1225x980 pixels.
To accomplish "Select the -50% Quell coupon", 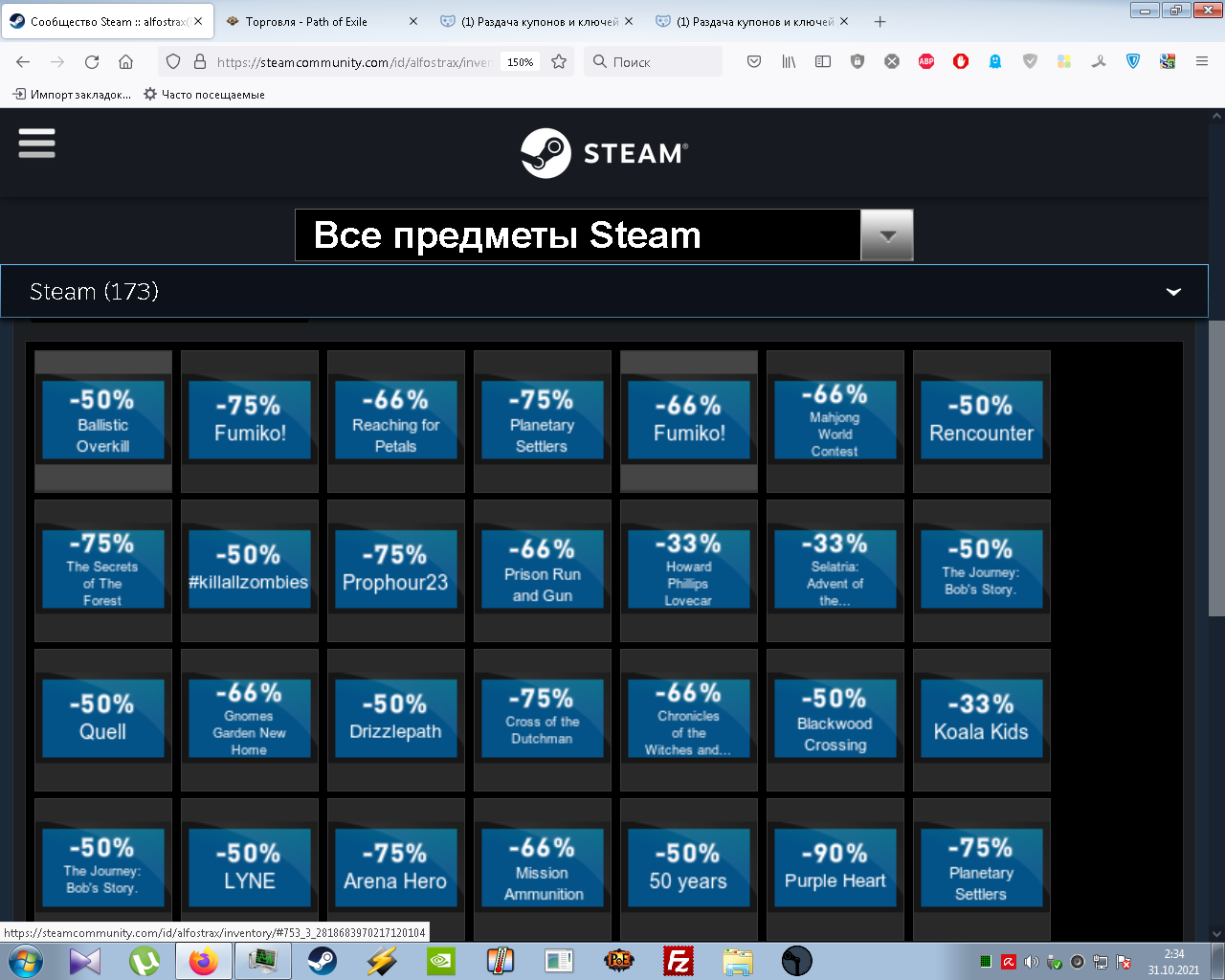I will click(103, 720).
